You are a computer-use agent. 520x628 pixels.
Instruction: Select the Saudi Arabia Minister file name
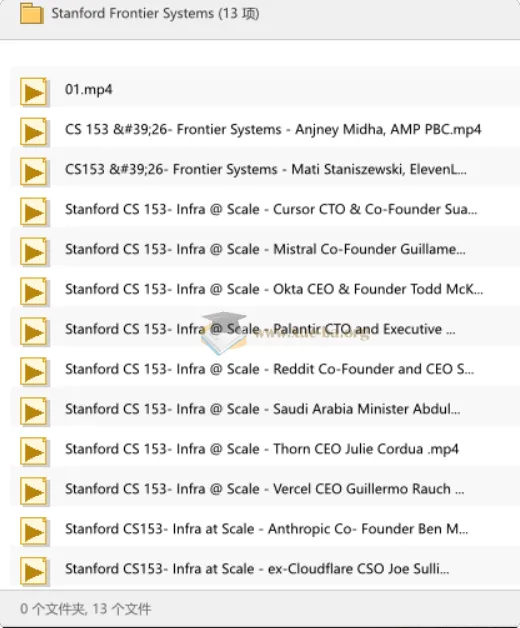[x=262, y=409]
